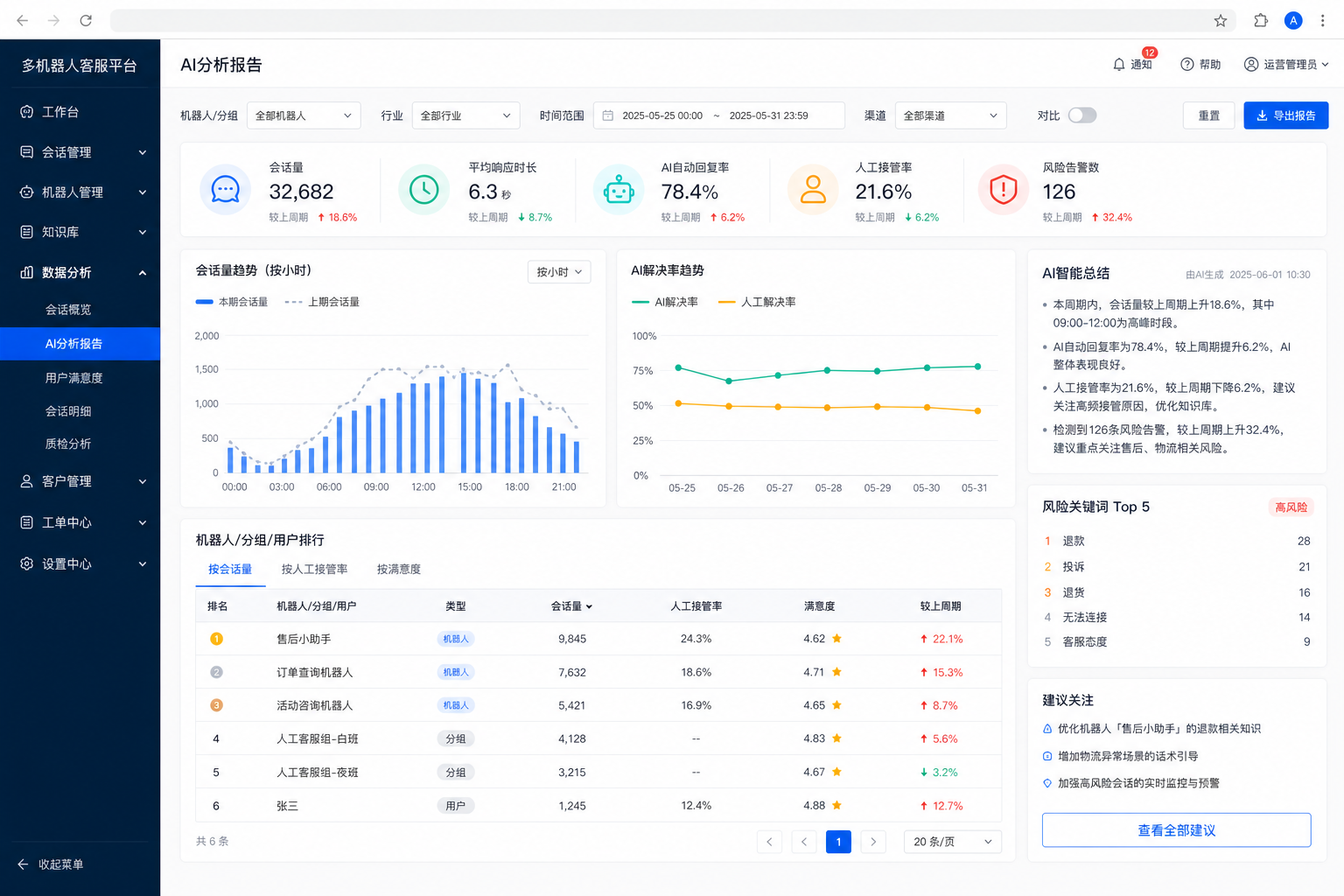The image size is (1344, 896).
Task: Toggle 人工解决率 legend series
Action: point(757,302)
